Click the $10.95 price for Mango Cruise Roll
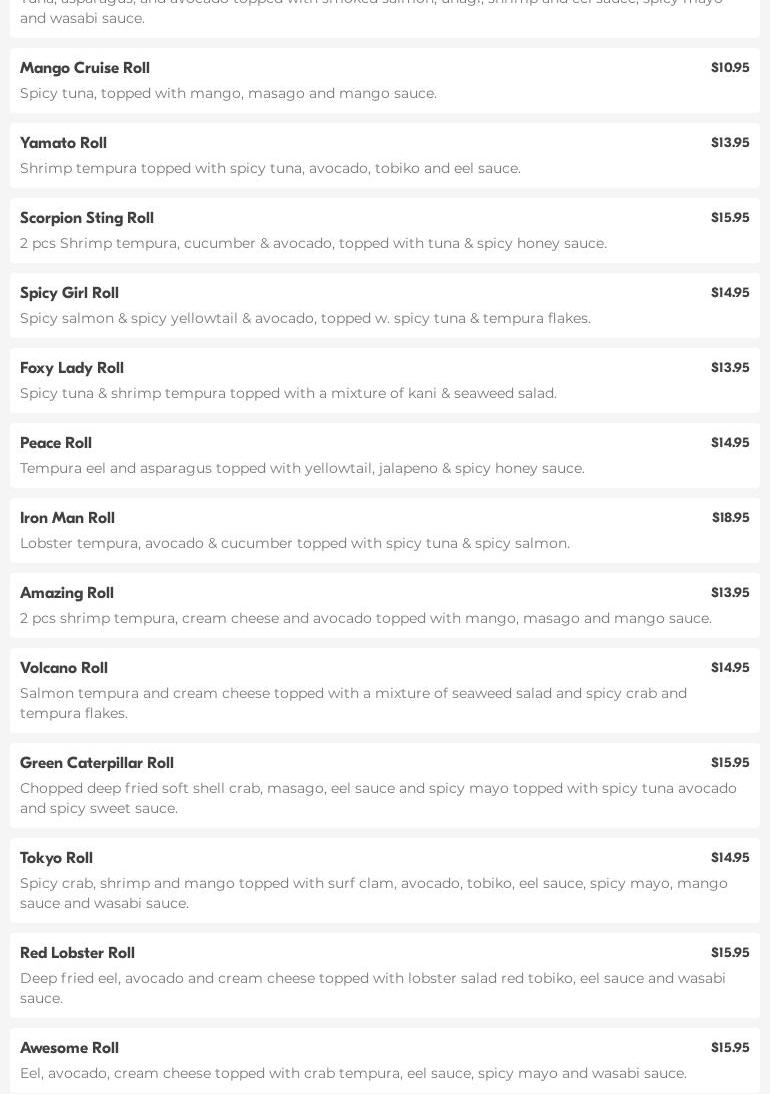 tap(730, 68)
